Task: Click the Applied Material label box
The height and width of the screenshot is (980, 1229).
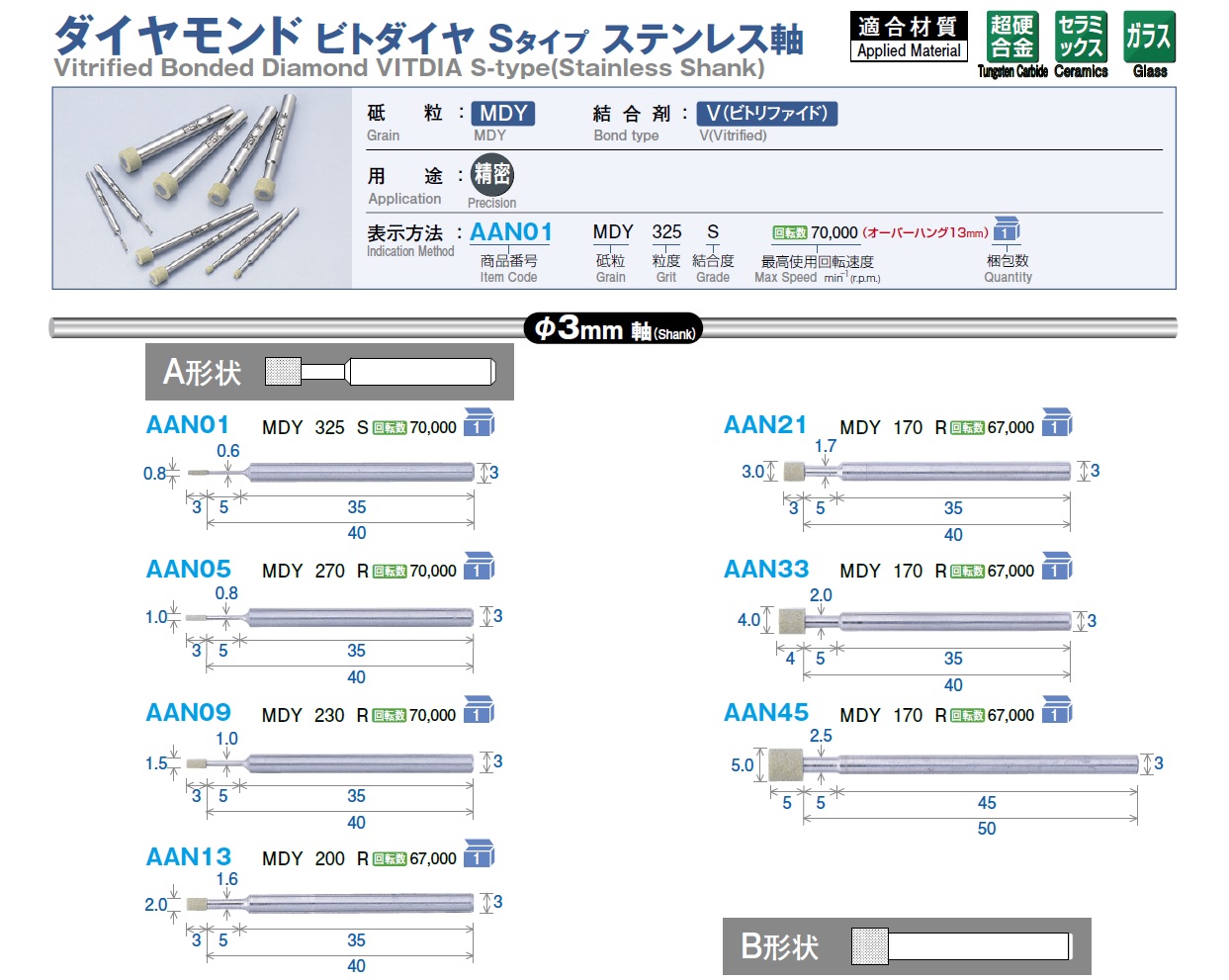Action: [x=909, y=38]
